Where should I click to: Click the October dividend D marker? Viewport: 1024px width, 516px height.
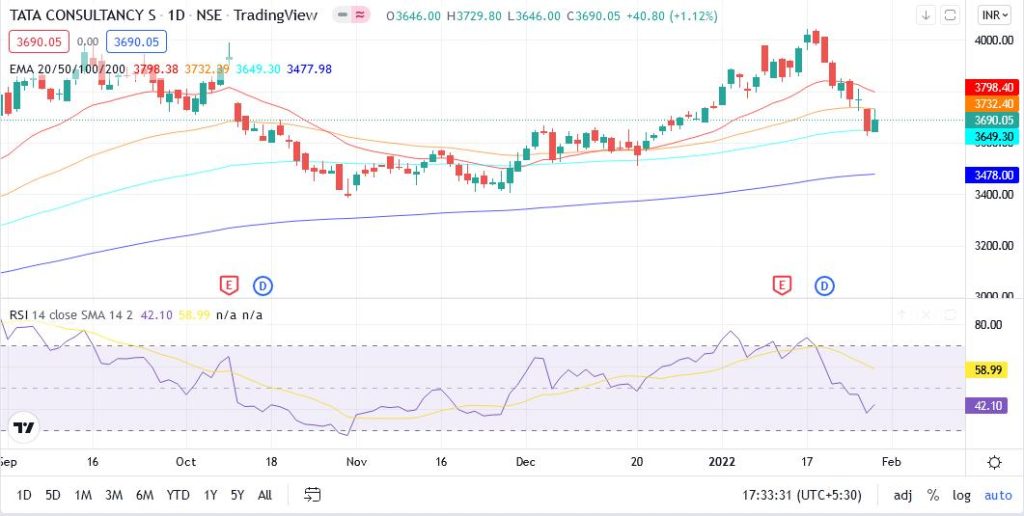(262, 286)
